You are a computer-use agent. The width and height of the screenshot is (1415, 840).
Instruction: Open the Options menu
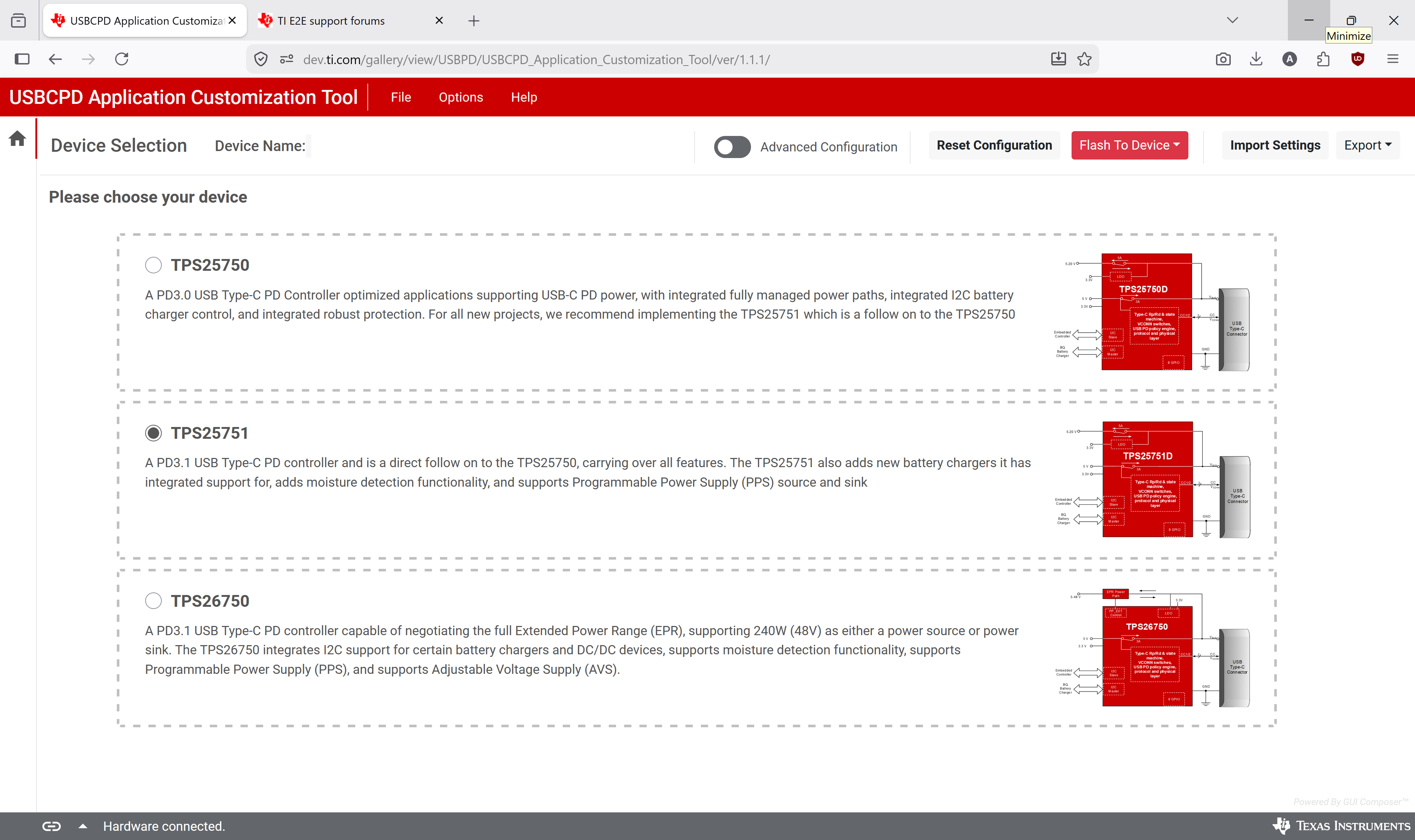461,97
